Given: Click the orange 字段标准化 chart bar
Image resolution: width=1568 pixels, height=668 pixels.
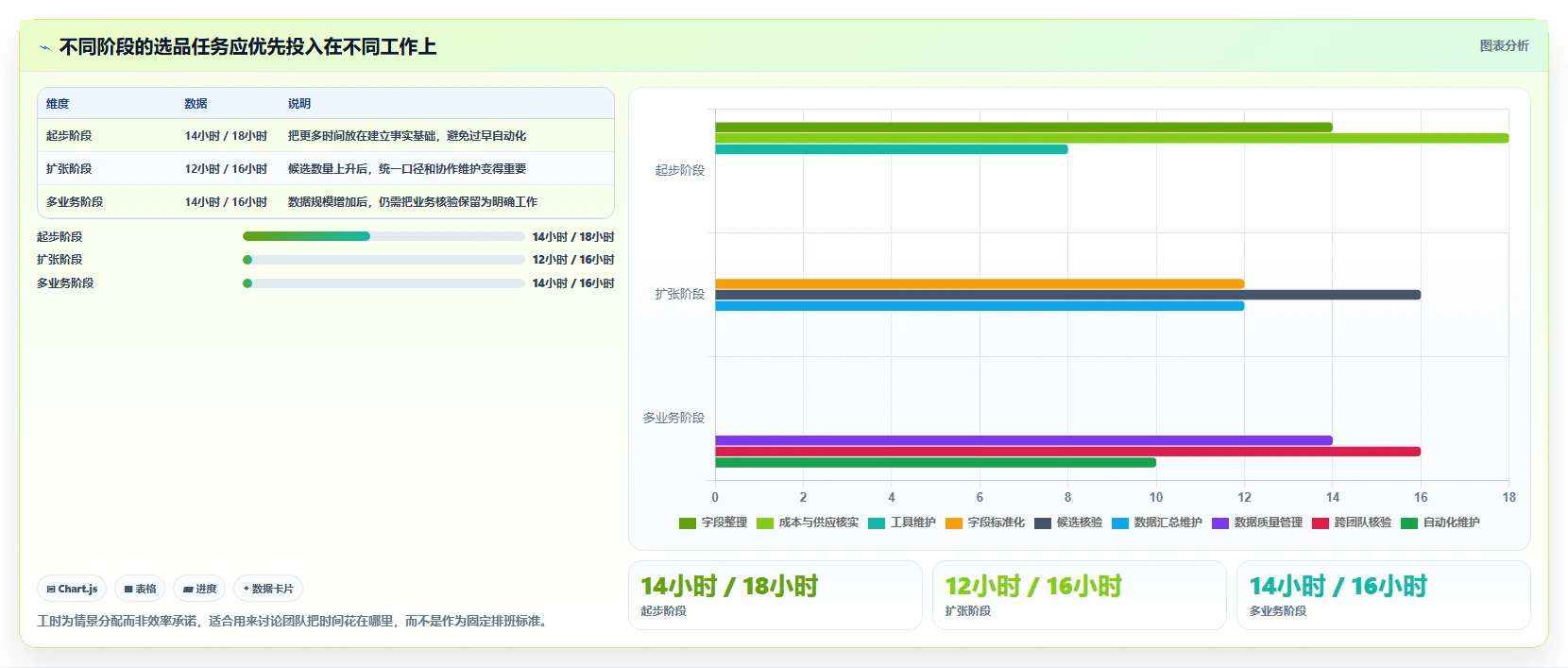Looking at the screenshot, I should point(980,283).
